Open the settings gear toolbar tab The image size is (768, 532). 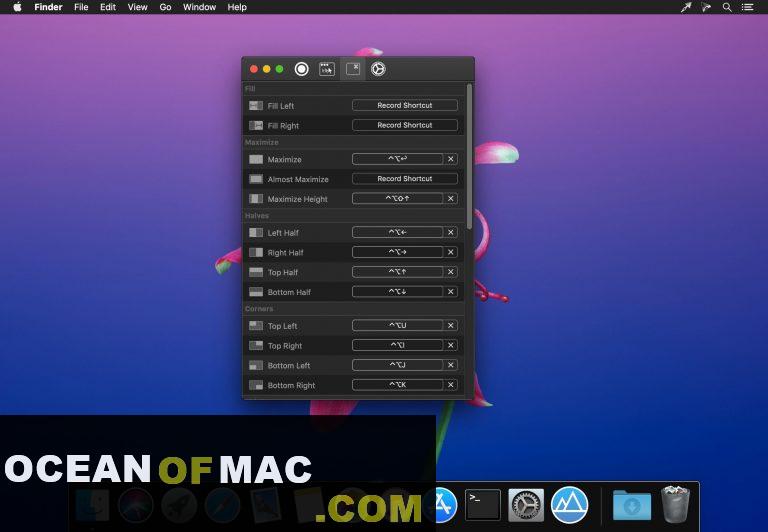[x=378, y=69]
